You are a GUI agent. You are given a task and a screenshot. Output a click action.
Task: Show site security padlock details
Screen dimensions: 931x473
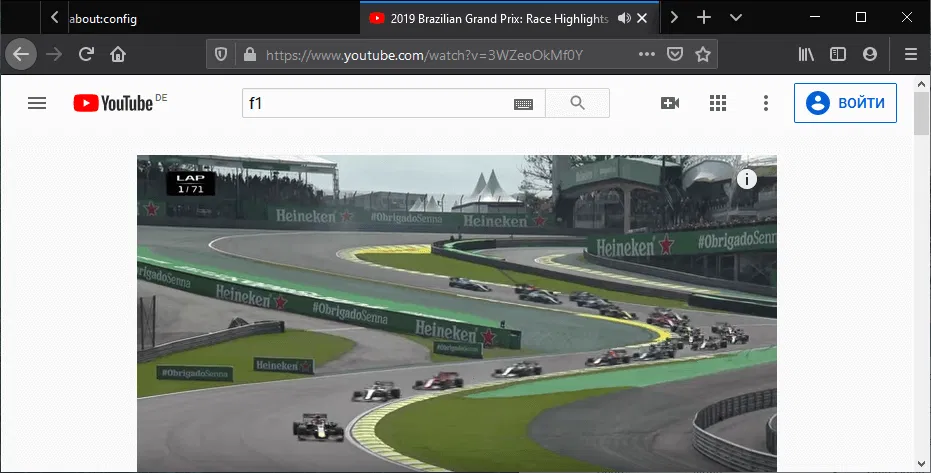(250, 55)
